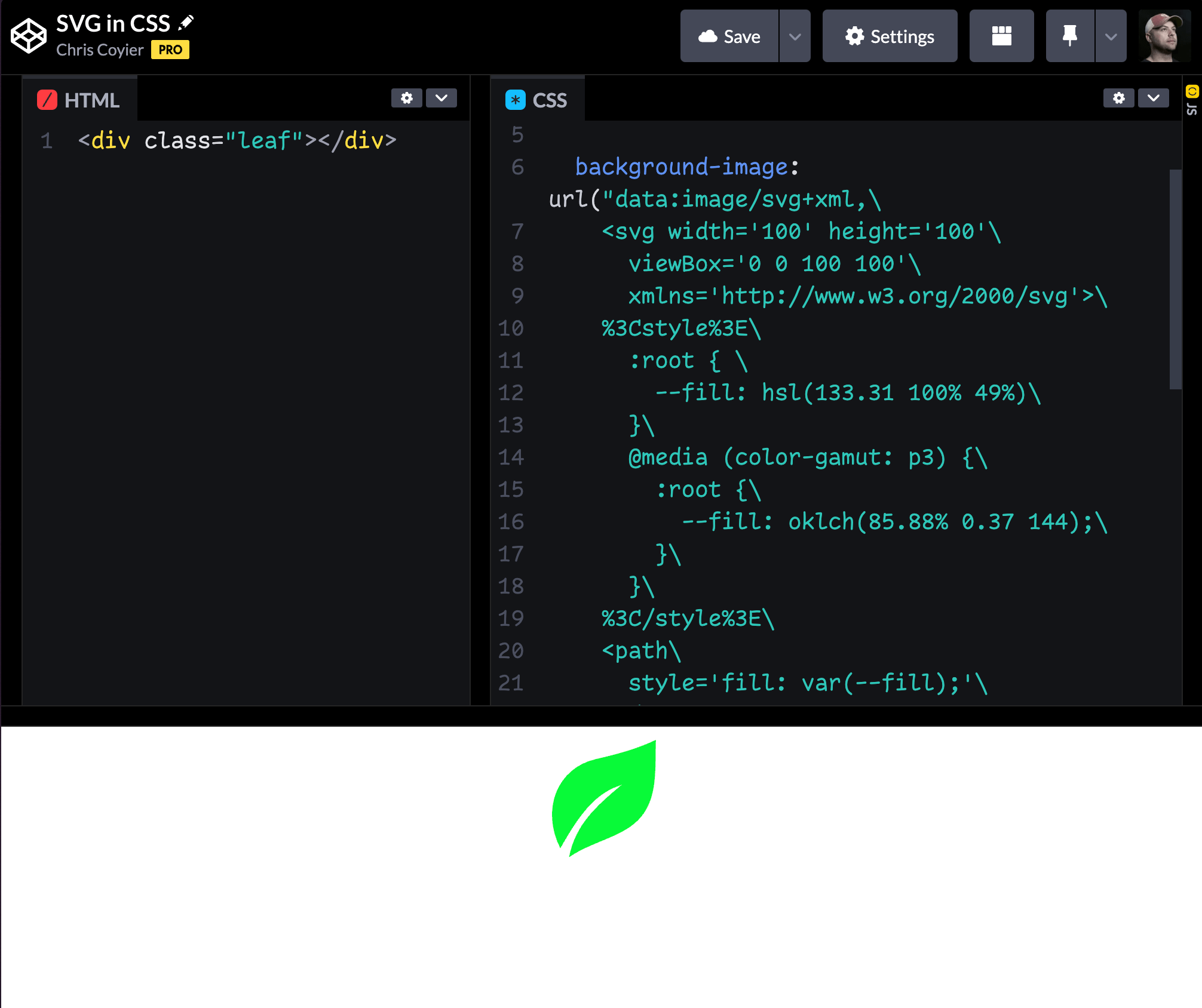
Task: Open the HTML panel chevron menu
Action: 441,98
